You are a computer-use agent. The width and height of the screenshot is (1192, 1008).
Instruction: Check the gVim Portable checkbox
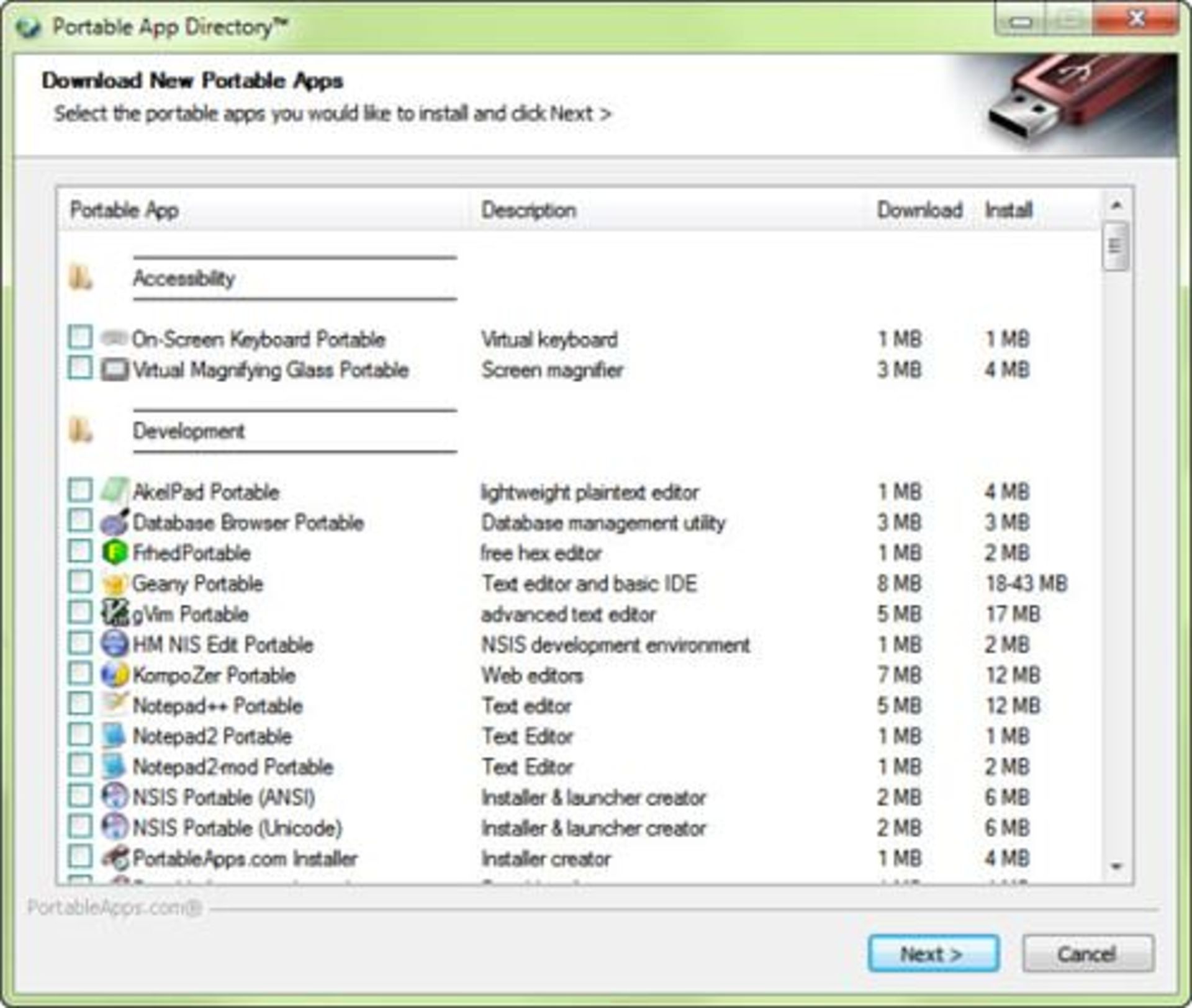coord(80,612)
